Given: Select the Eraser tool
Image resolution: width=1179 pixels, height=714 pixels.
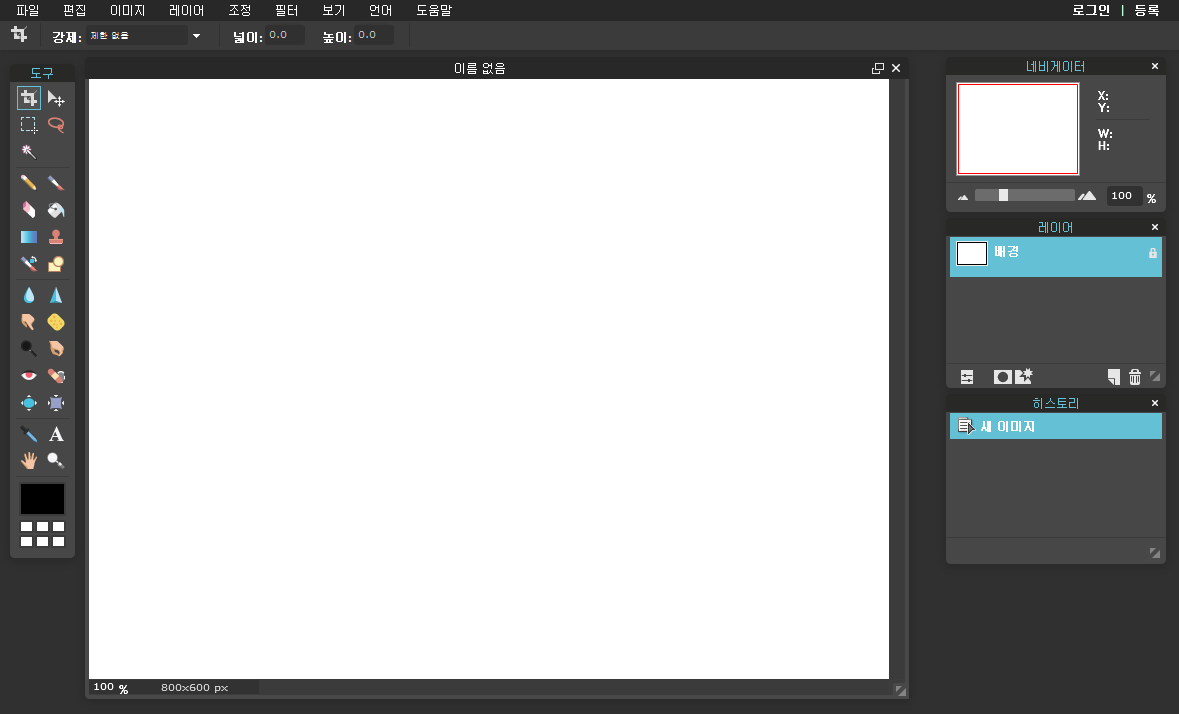Looking at the screenshot, I should click(x=29, y=210).
